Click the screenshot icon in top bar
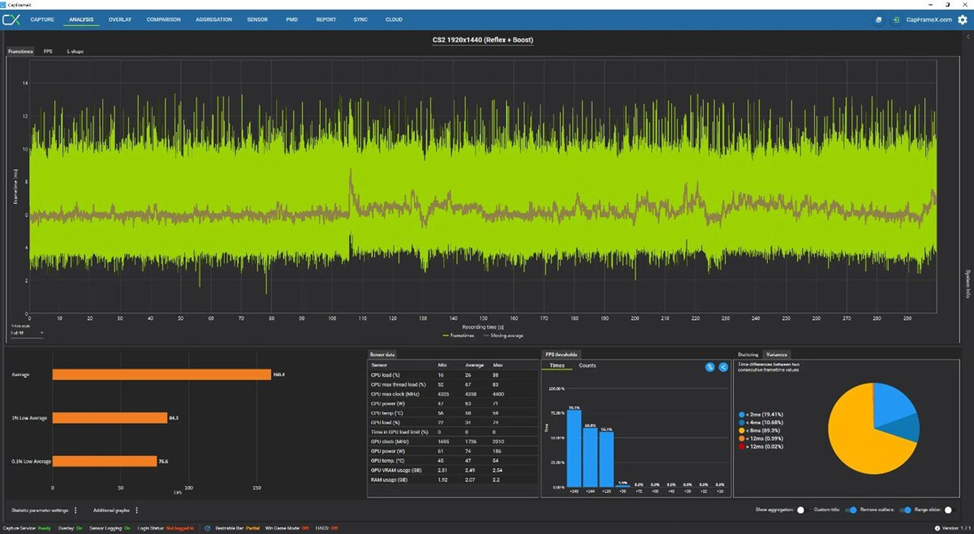This screenshot has width=974, height=534. (878, 20)
